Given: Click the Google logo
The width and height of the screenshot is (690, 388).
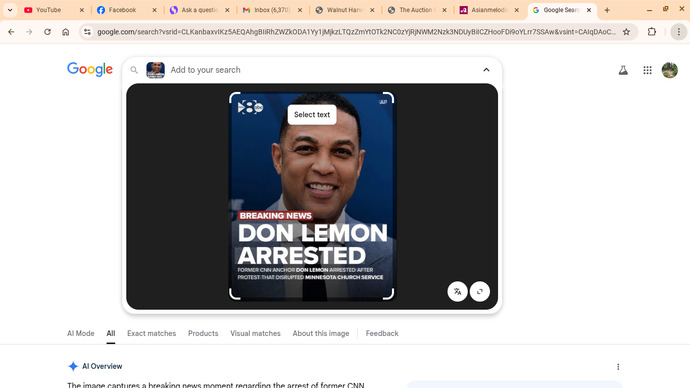Looking at the screenshot, I should coord(90,69).
